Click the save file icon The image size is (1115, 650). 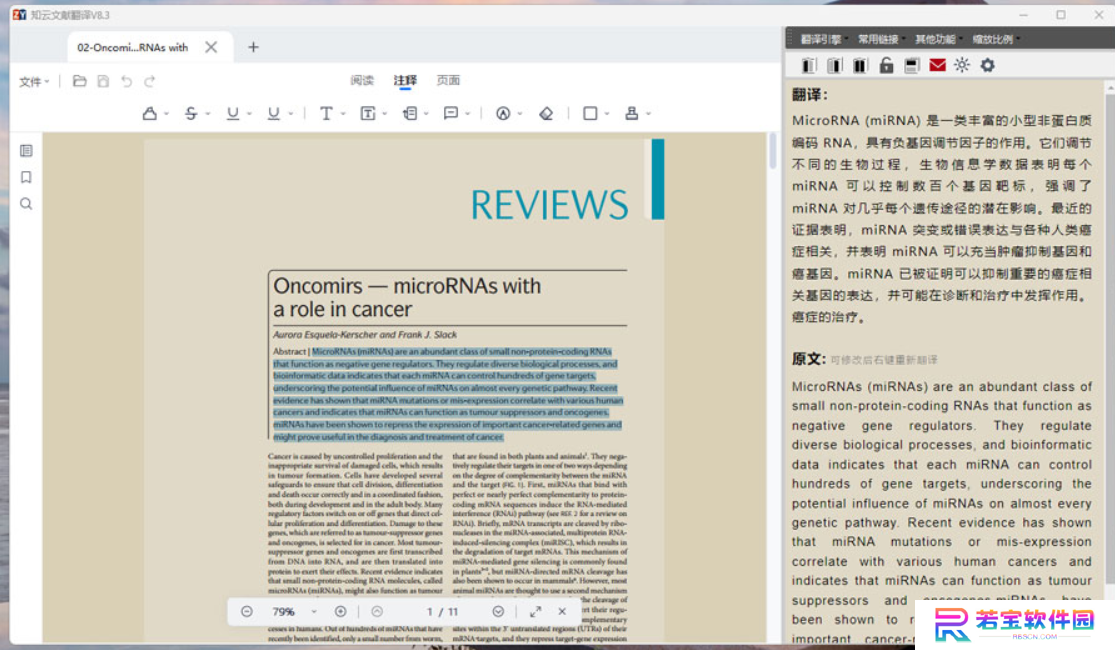pos(103,81)
